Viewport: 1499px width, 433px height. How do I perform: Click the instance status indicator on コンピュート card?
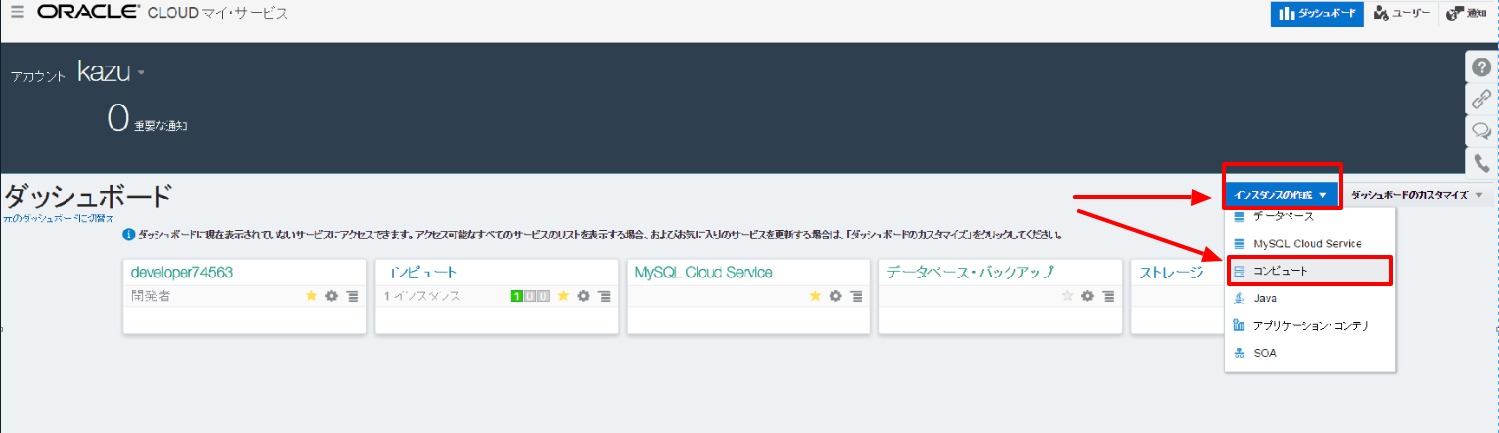(x=530, y=296)
